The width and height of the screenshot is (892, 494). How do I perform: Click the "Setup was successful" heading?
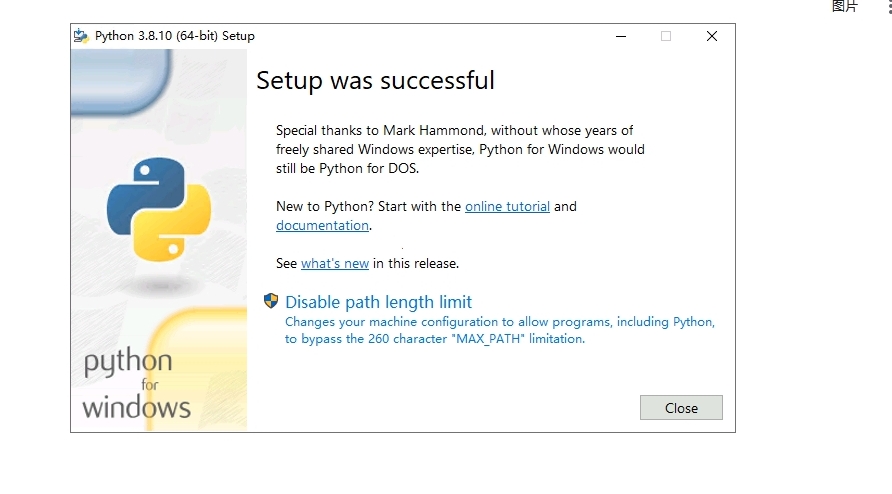point(375,80)
